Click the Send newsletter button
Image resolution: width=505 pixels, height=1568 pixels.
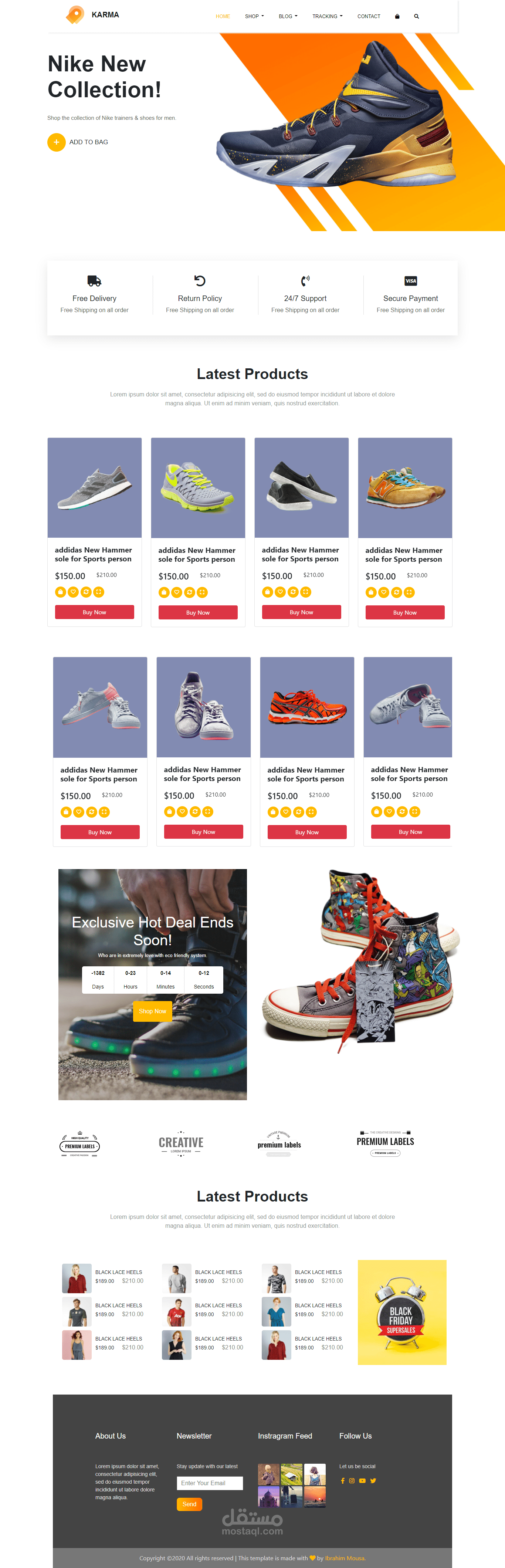(189, 1504)
